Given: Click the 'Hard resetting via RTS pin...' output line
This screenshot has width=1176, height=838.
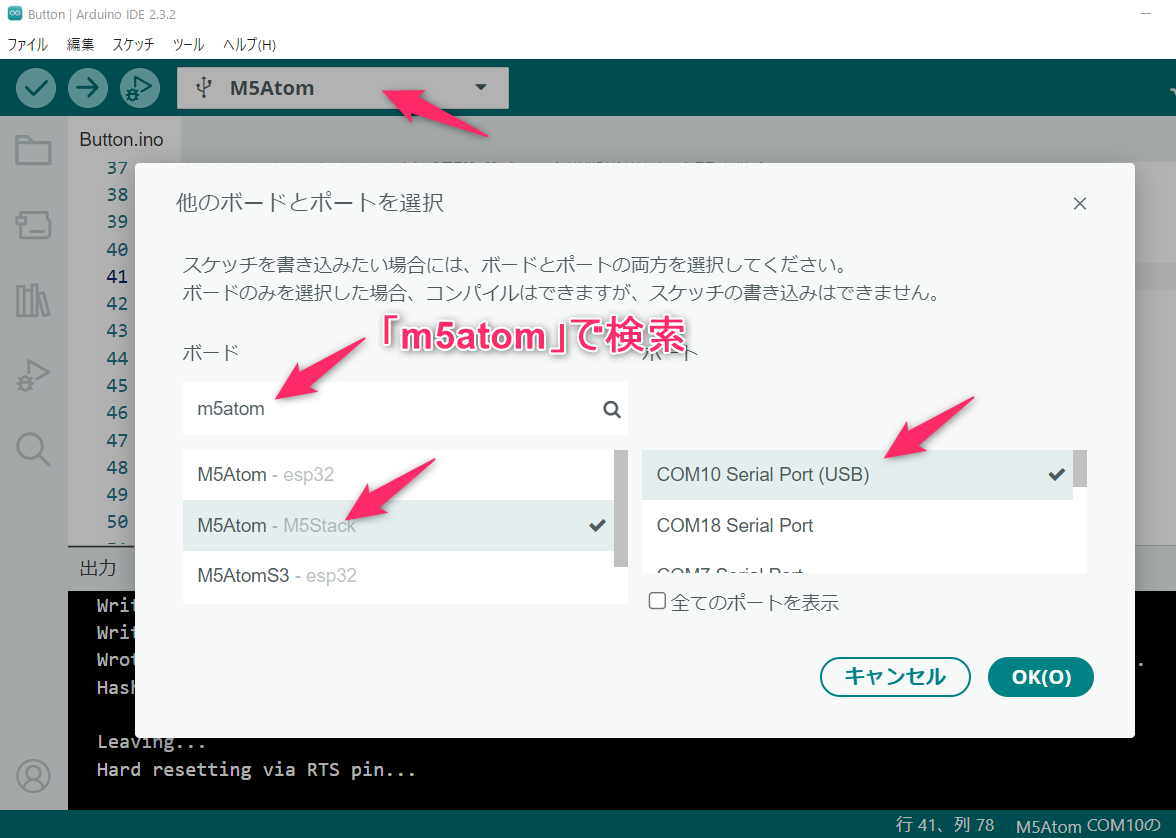Looking at the screenshot, I should (256, 770).
